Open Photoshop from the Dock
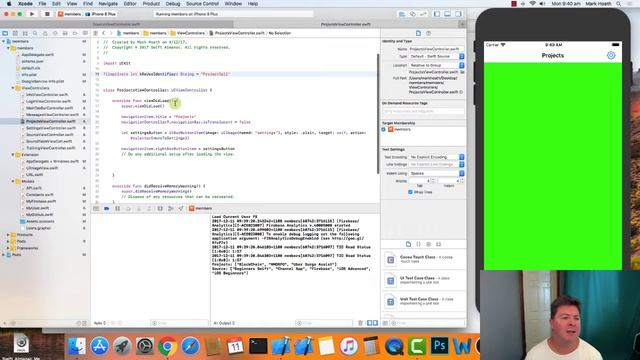The width and height of the screenshot is (640, 360). click(x=440, y=347)
